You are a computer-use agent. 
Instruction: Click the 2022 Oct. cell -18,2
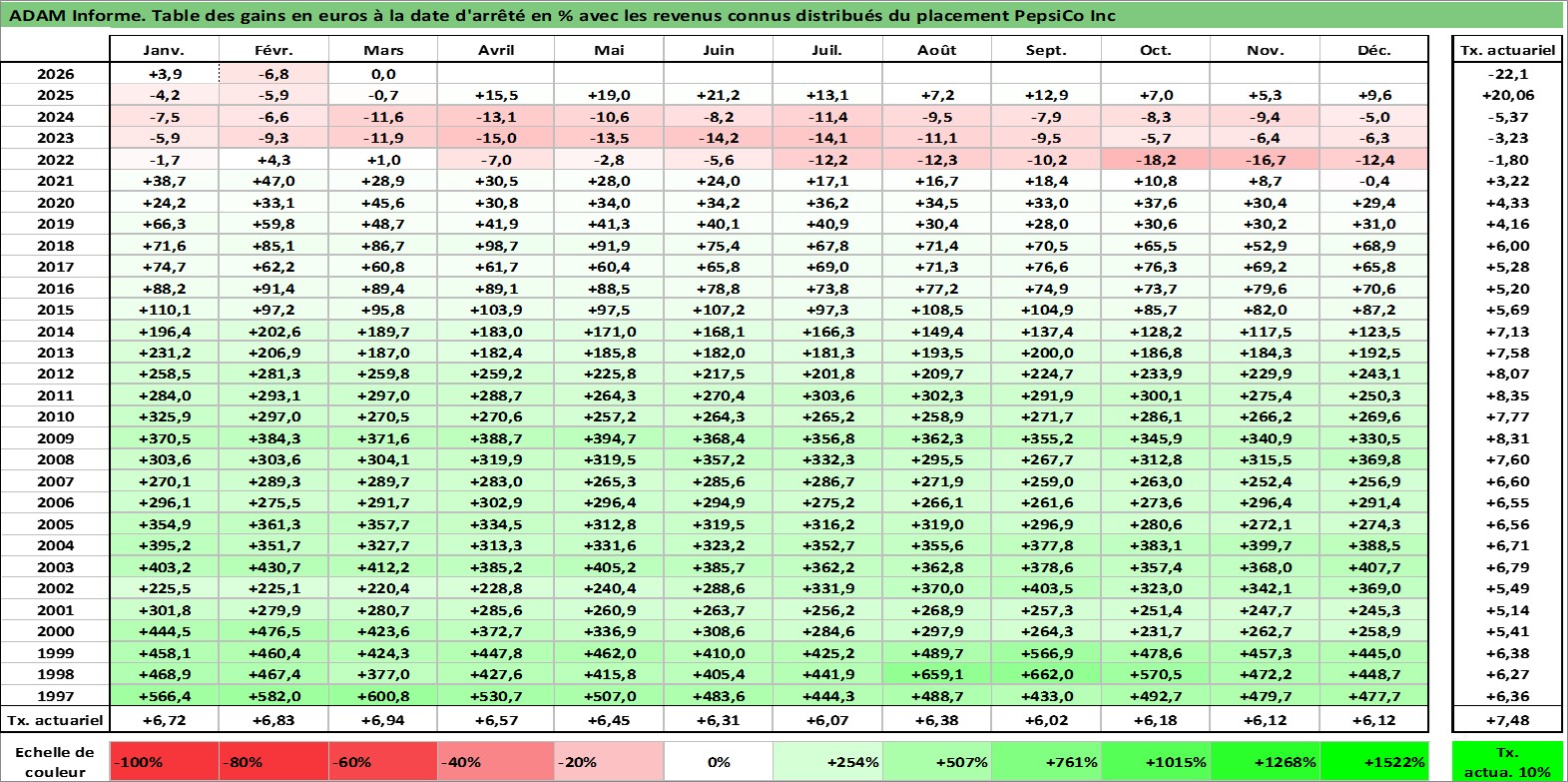[x=1156, y=160]
